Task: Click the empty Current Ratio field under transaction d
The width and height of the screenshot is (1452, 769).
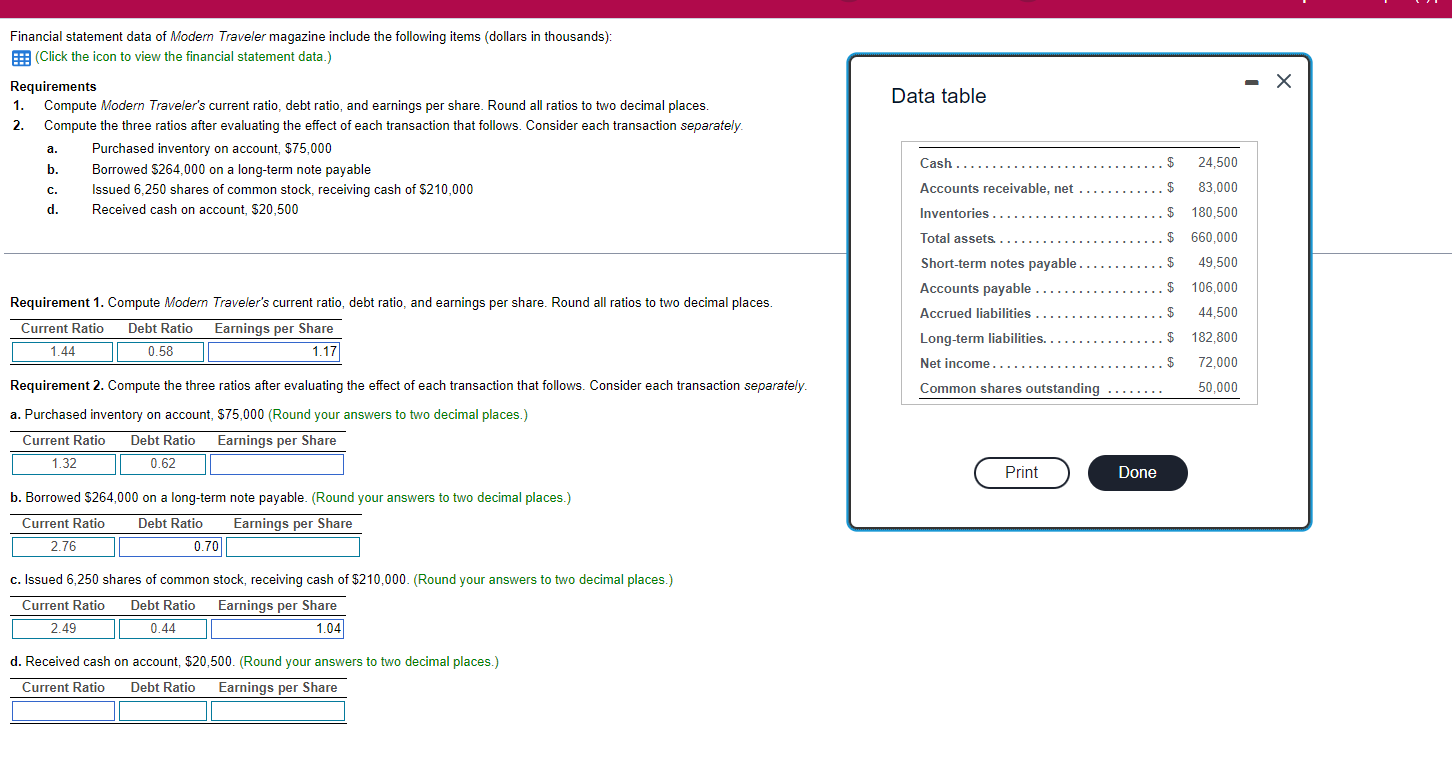Action: tap(63, 710)
